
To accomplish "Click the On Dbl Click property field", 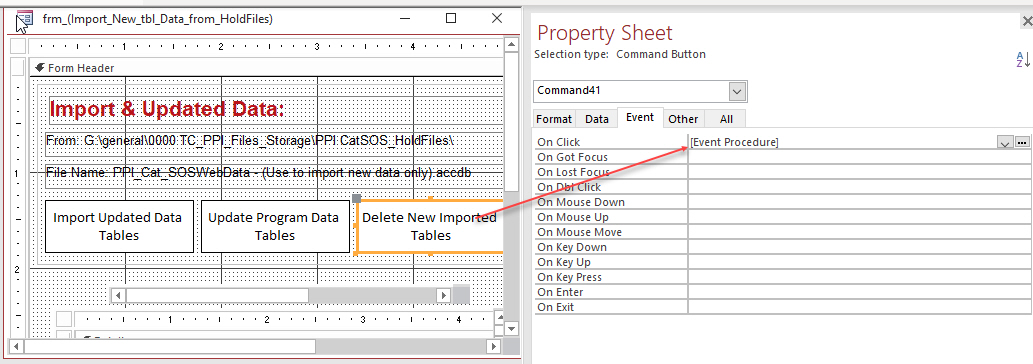I will coord(859,187).
